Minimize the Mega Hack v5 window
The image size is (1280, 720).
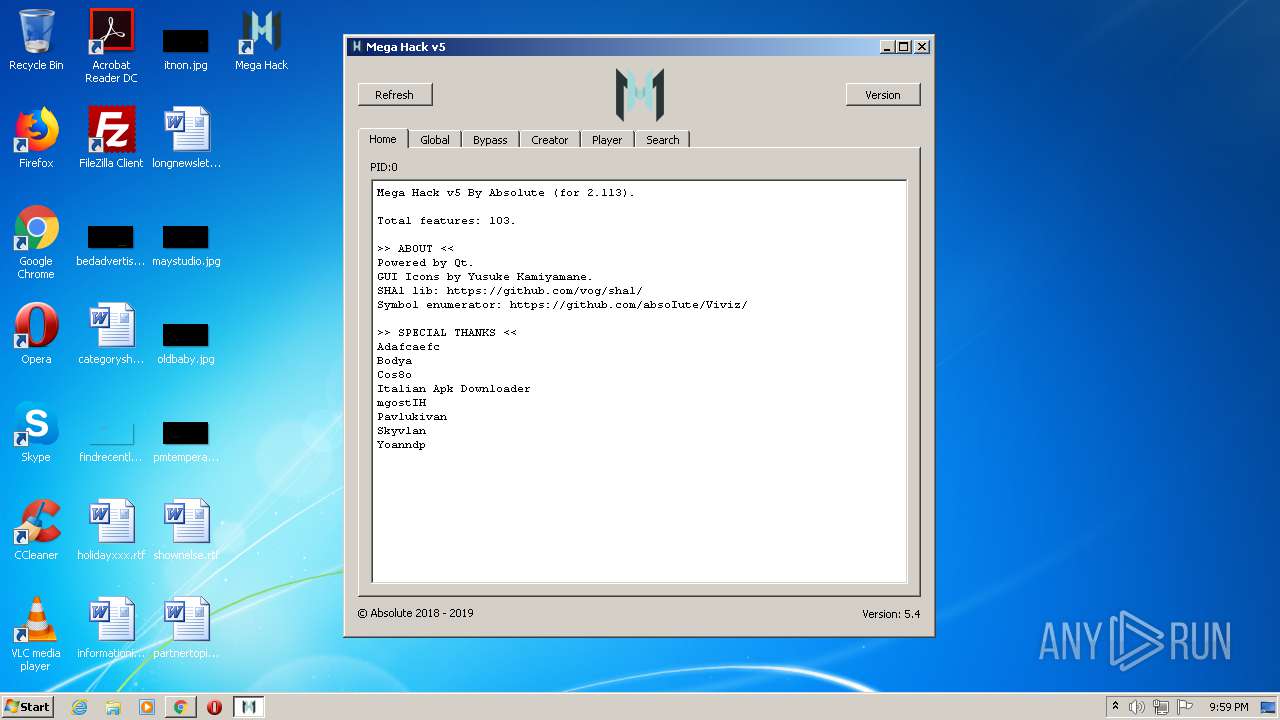click(887, 47)
